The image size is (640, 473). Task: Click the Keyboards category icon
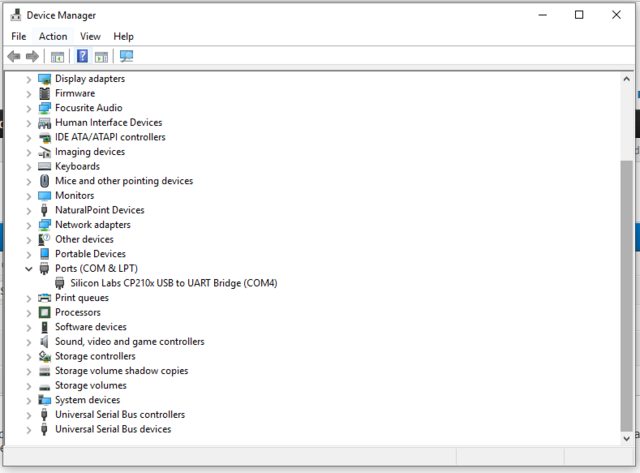[44, 167]
